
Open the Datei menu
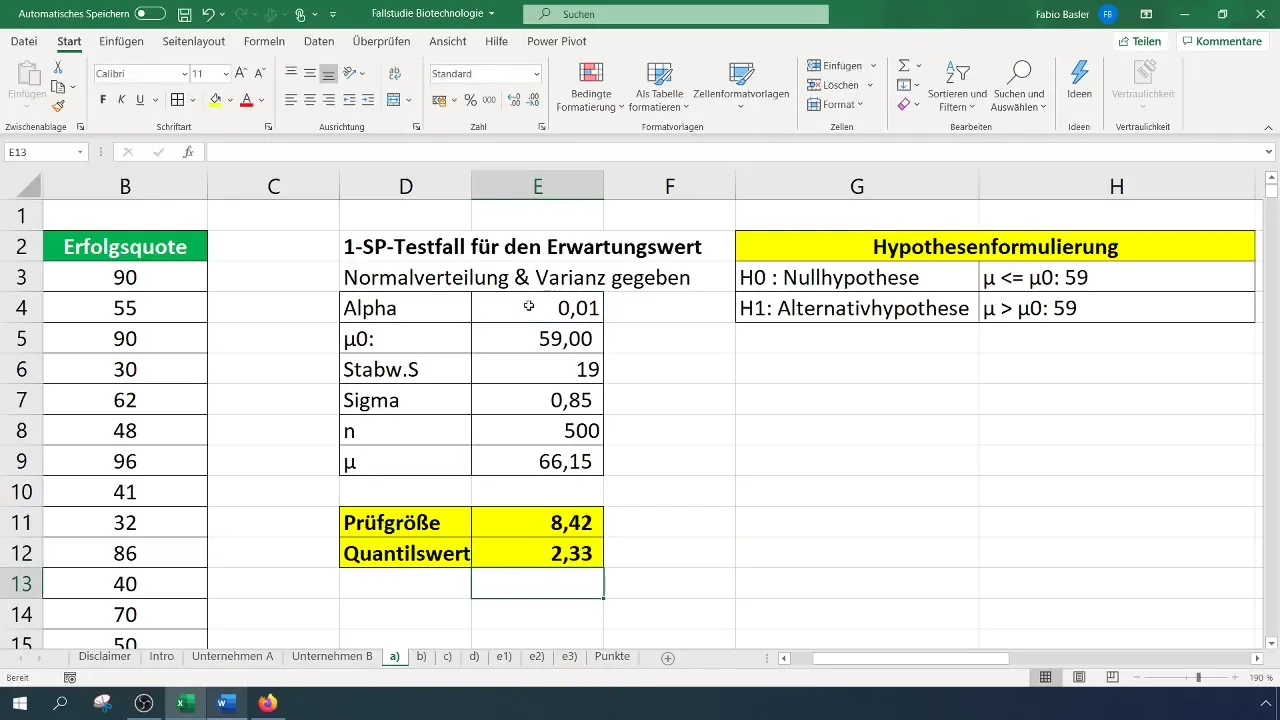click(24, 41)
